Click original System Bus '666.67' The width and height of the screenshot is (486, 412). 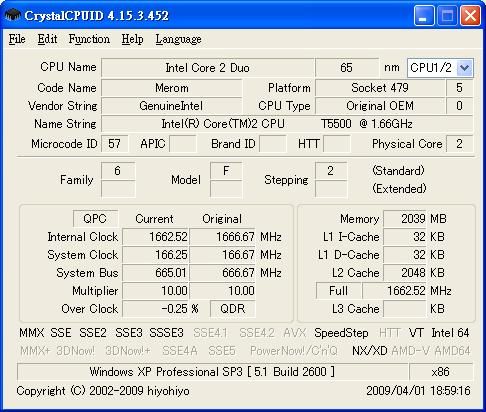222,273
